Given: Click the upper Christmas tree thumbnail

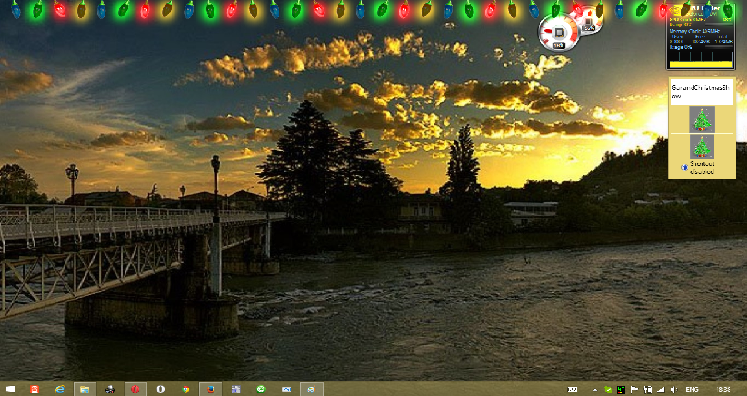Looking at the screenshot, I should pos(702,119).
